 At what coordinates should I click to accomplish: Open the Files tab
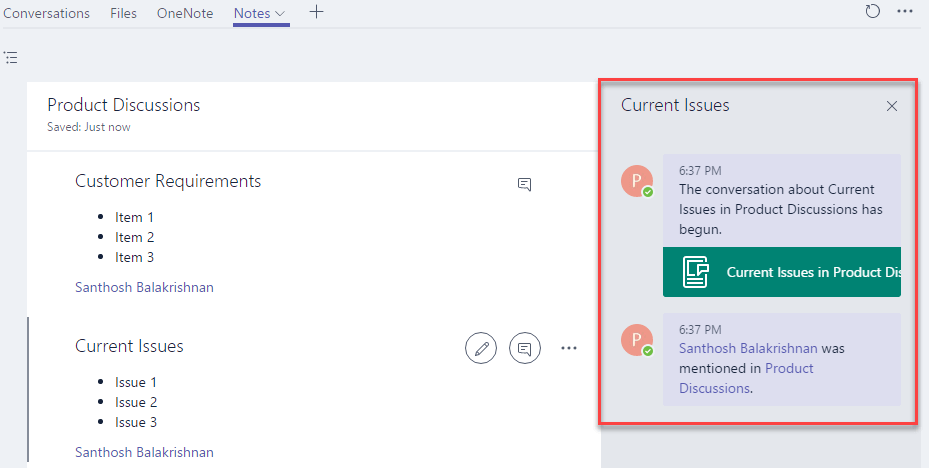click(x=124, y=13)
